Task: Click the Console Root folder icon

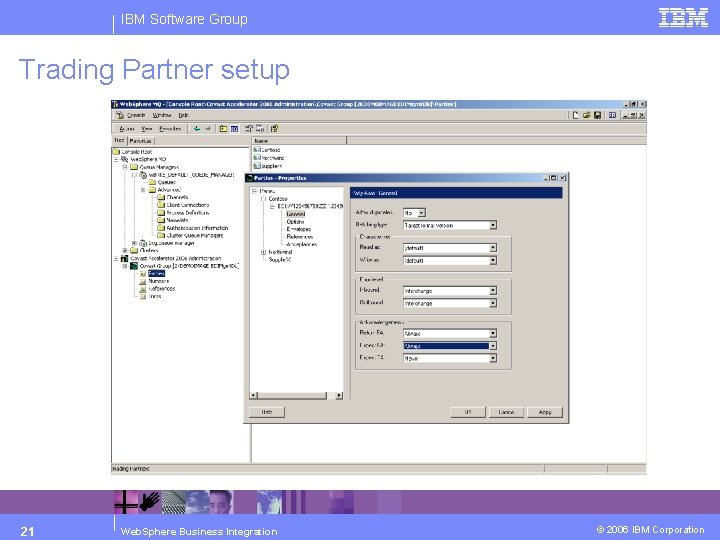Action: (117, 152)
